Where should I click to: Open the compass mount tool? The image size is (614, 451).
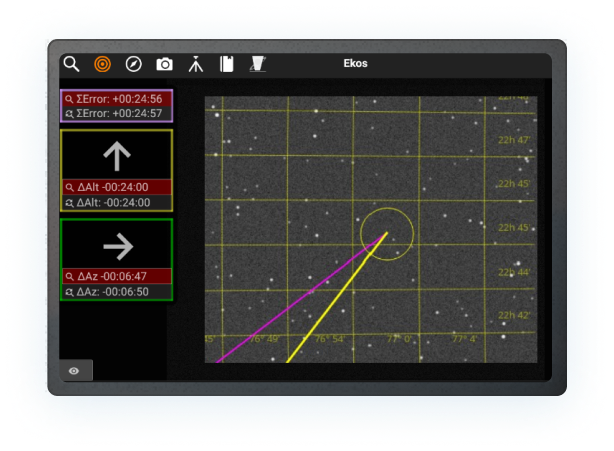(134, 64)
